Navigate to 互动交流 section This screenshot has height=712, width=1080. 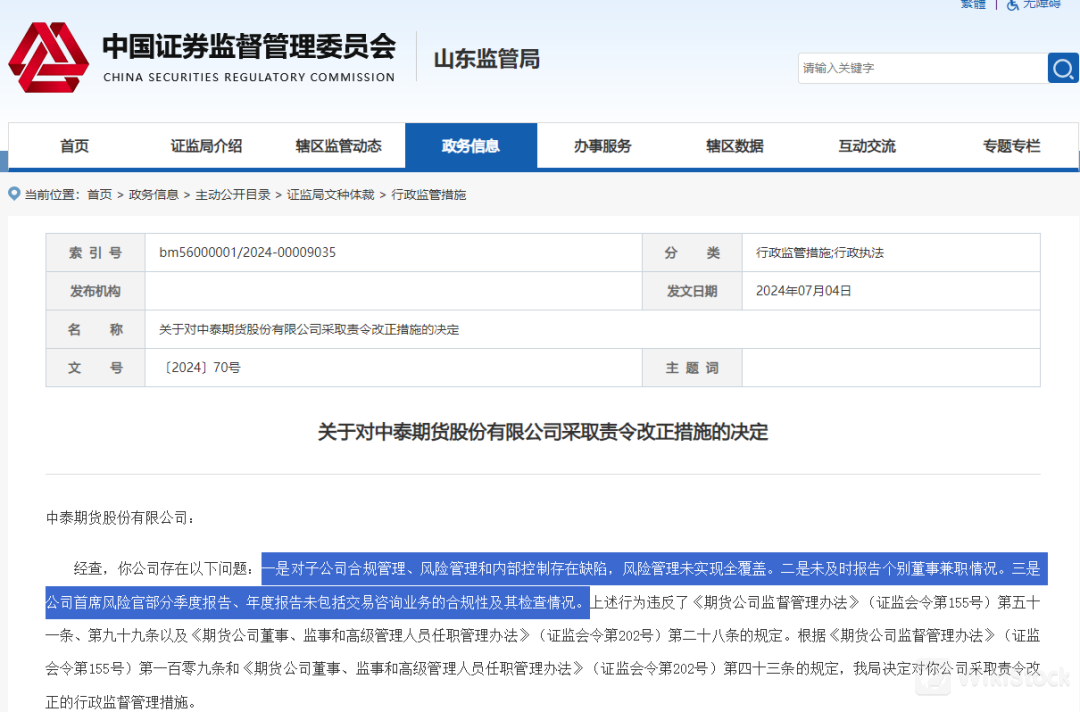pyautogui.click(x=866, y=146)
